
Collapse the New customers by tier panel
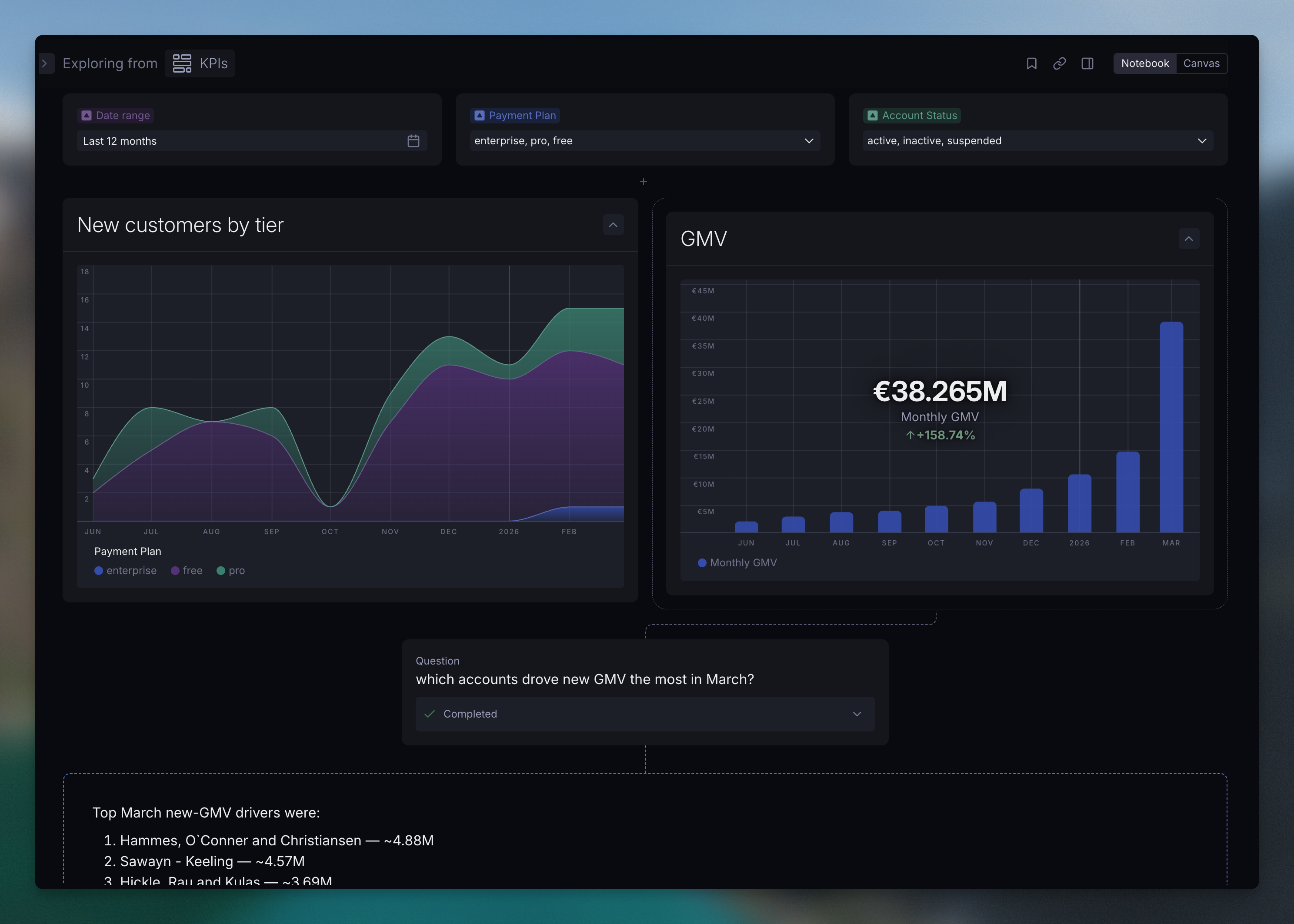coord(613,225)
